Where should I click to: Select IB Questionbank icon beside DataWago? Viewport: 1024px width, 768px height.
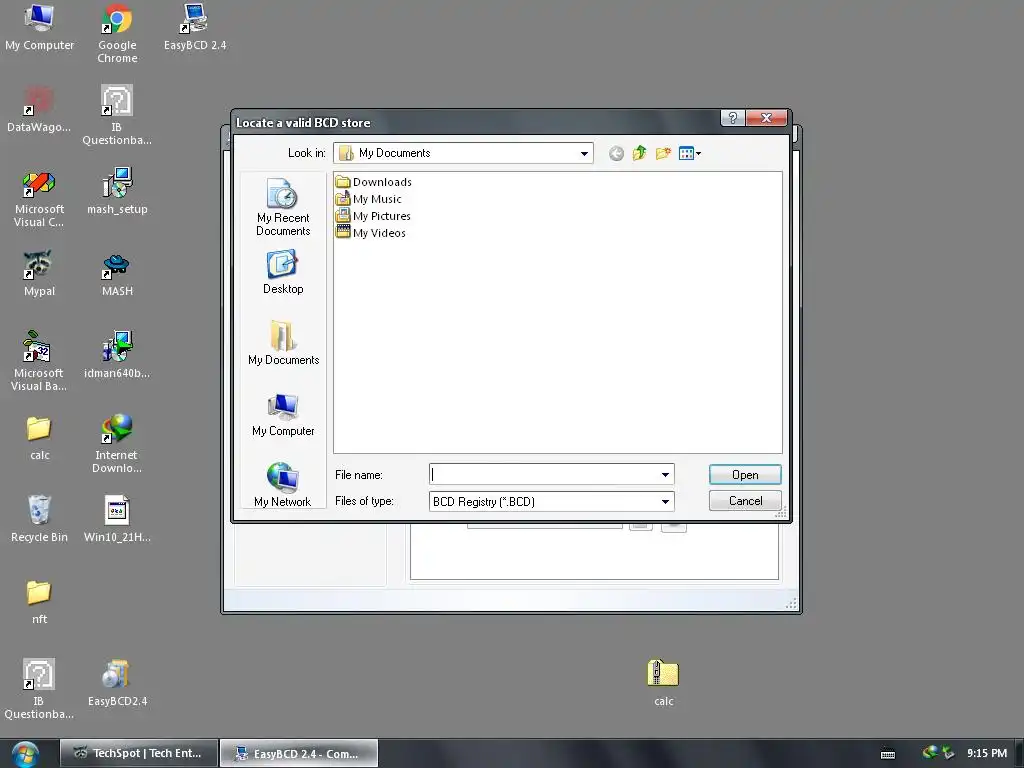click(117, 116)
